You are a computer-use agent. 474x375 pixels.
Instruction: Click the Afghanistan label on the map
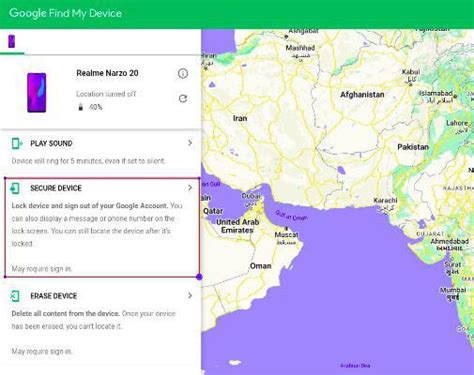tap(362, 95)
